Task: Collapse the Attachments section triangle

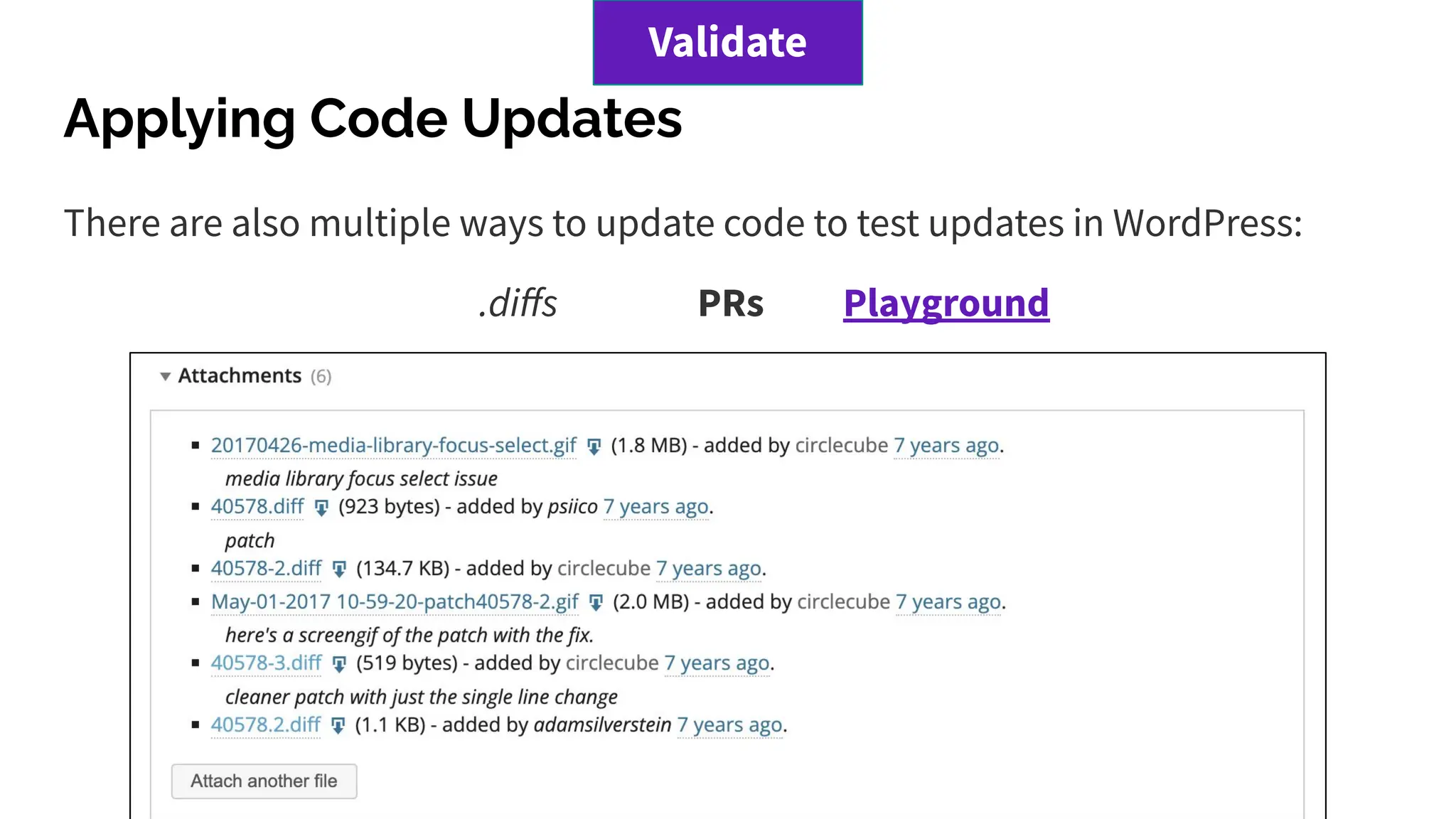Action: click(x=165, y=376)
